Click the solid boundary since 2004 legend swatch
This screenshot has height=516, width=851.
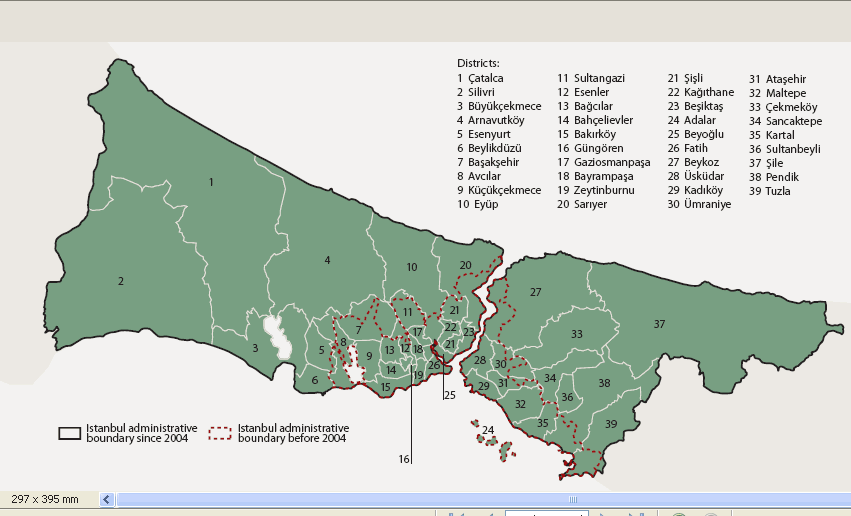point(69,433)
